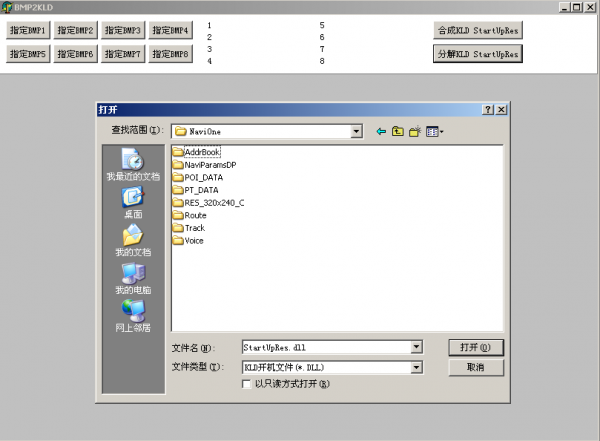Click the 指定BMP1 button
Image resolution: width=600 pixels, height=441 pixels.
pyautogui.click(x=29, y=30)
